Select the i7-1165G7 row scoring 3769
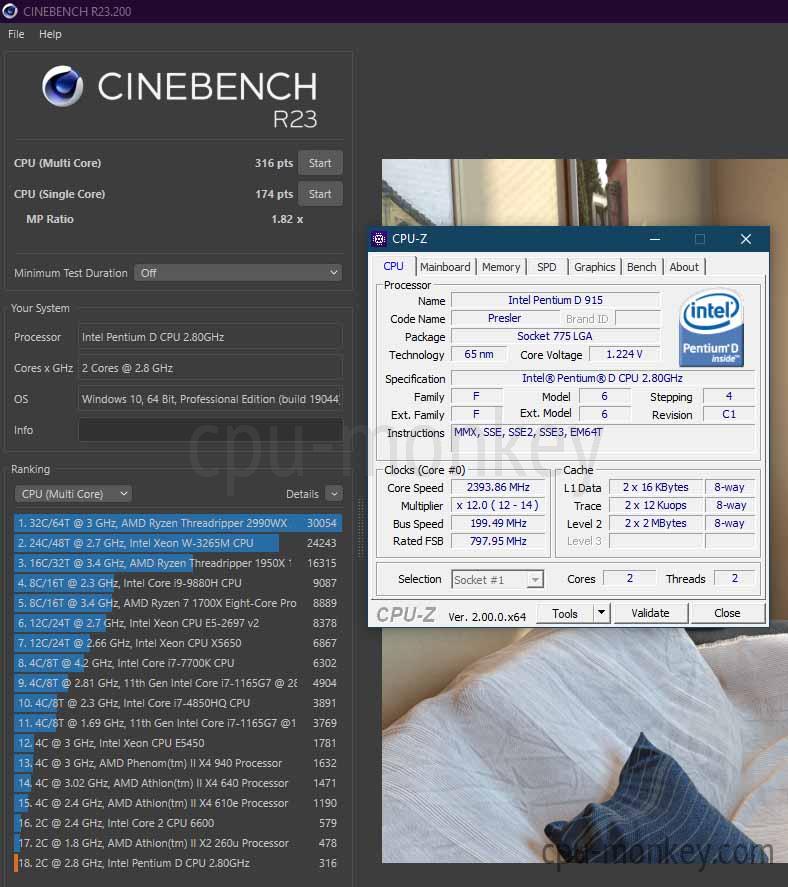This screenshot has height=887, width=788. tap(178, 724)
